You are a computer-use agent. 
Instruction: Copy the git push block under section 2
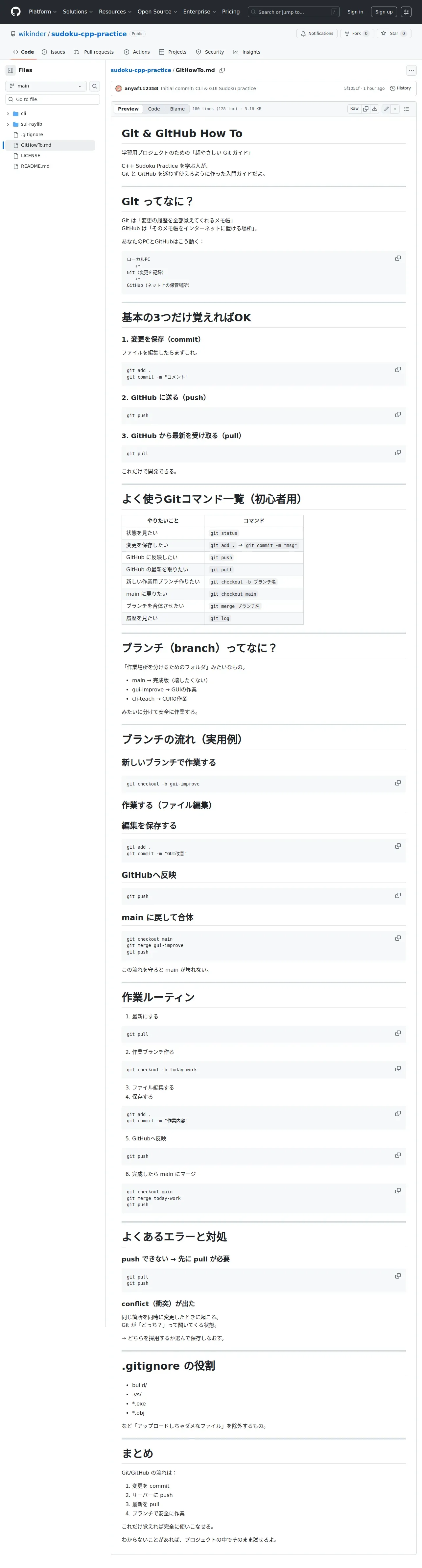click(398, 414)
